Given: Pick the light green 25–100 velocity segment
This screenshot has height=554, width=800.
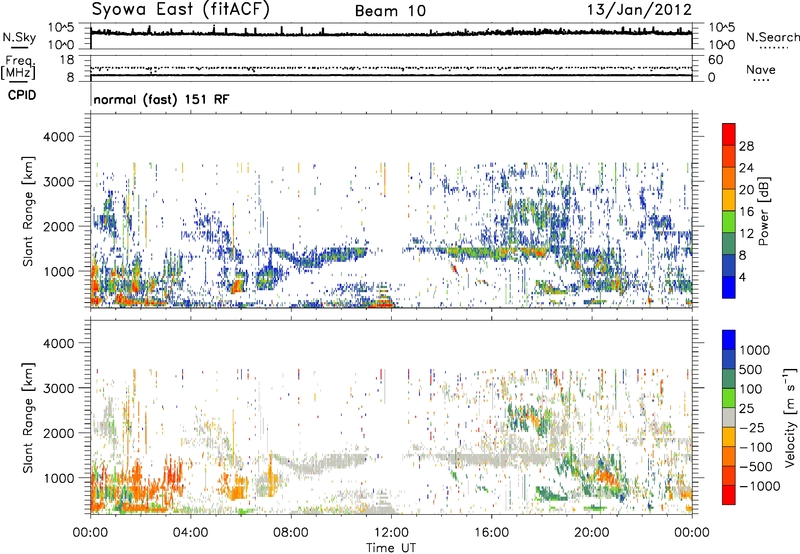Looking at the screenshot, I should pyautogui.click(x=729, y=398).
